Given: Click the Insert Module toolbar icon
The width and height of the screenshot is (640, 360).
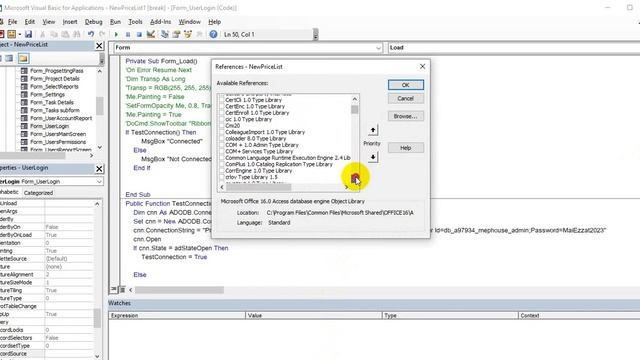Looking at the screenshot, I should 11,35.
